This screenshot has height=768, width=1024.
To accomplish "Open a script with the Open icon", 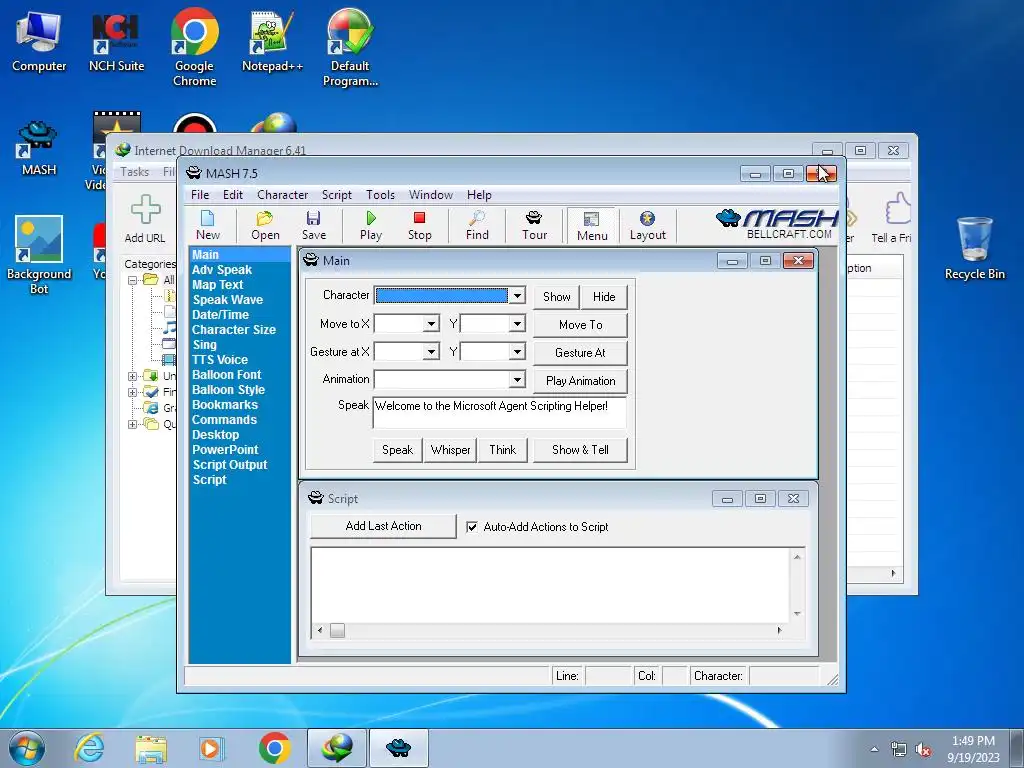I will tap(265, 225).
